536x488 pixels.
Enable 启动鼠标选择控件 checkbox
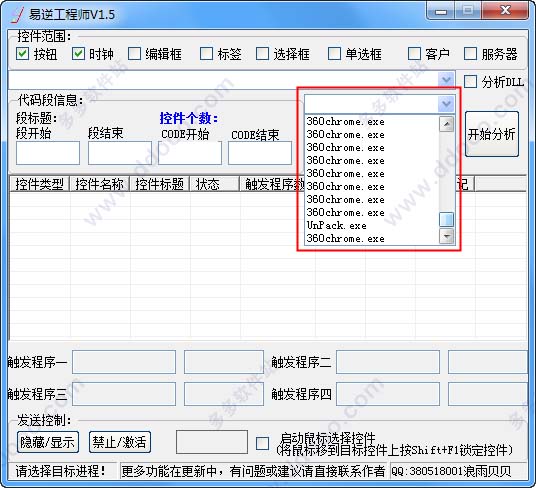[x=263, y=443]
